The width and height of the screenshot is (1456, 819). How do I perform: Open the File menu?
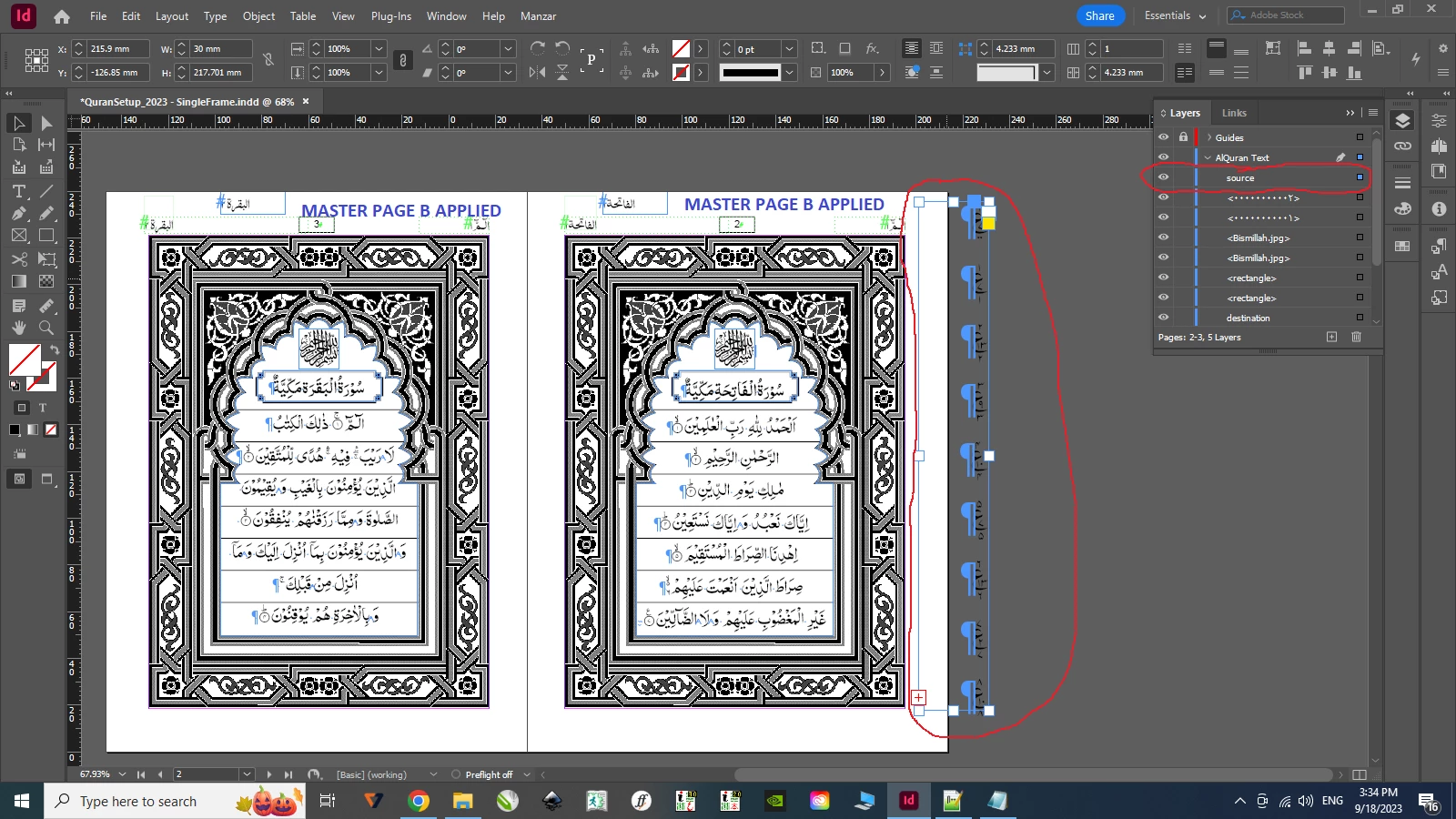(98, 16)
